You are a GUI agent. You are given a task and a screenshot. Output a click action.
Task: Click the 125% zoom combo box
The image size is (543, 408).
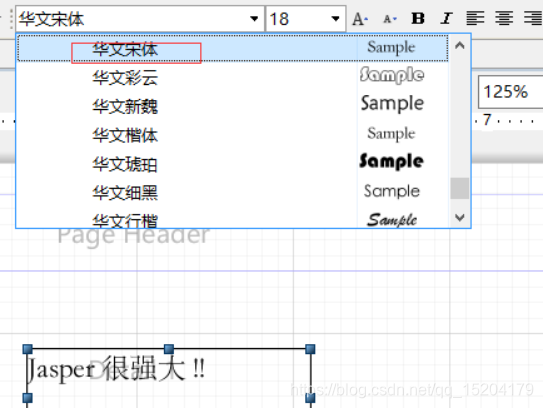click(510, 92)
